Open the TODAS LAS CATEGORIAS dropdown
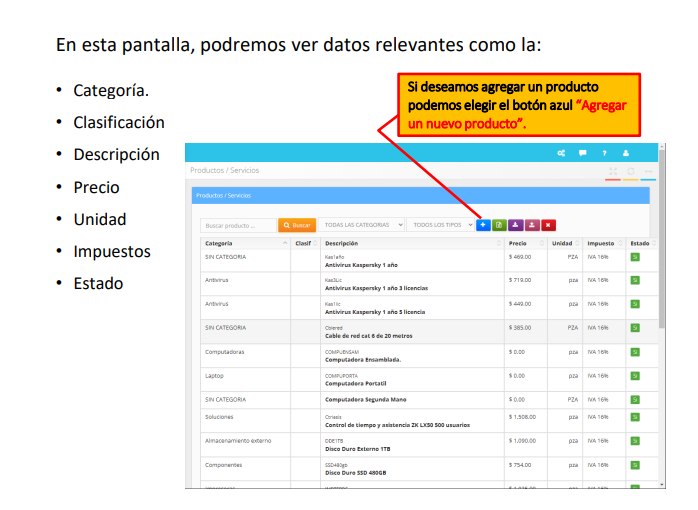The width and height of the screenshot is (698, 510). click(362, 225)
